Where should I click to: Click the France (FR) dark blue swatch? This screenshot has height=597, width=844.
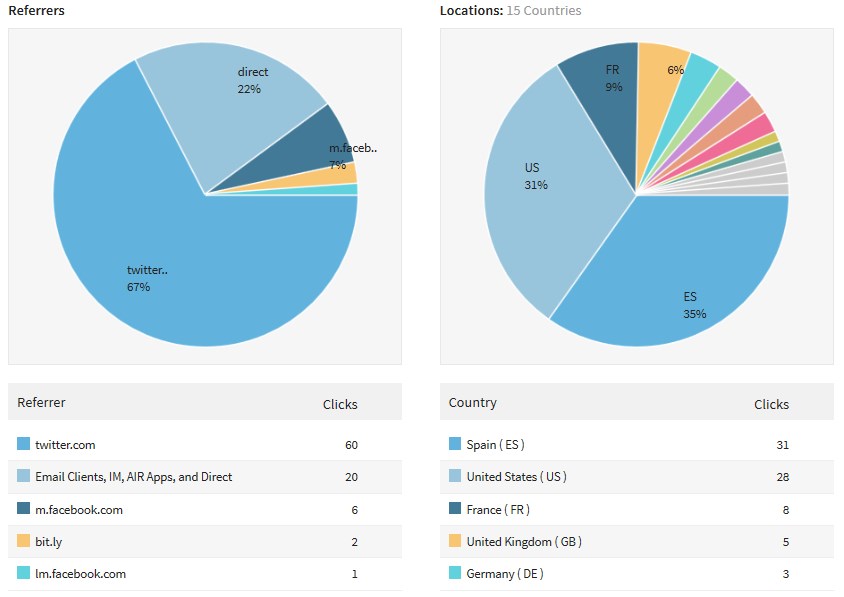(455, 509)
